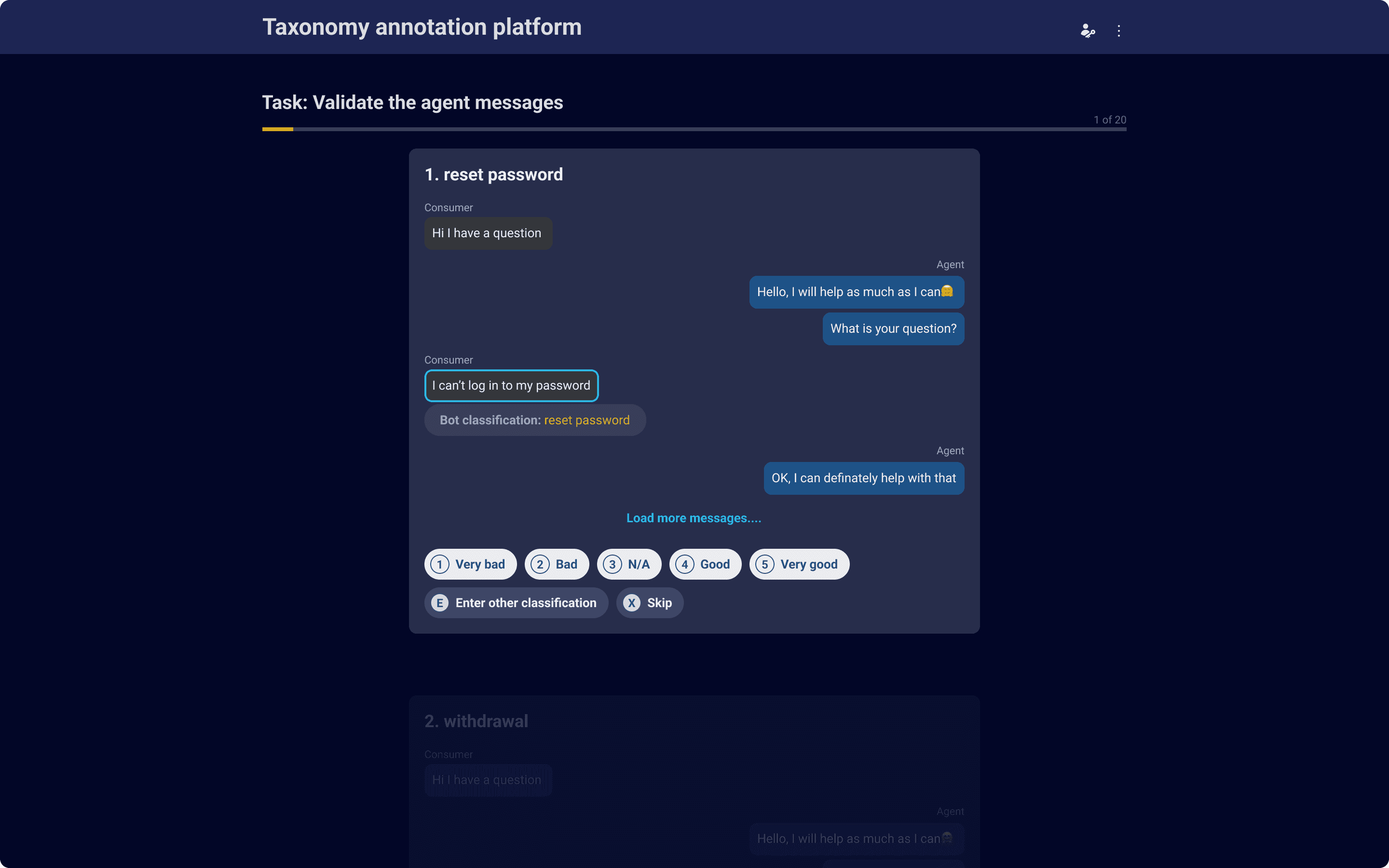
Task: Click the Skip button icon
Action: point(631,602)
